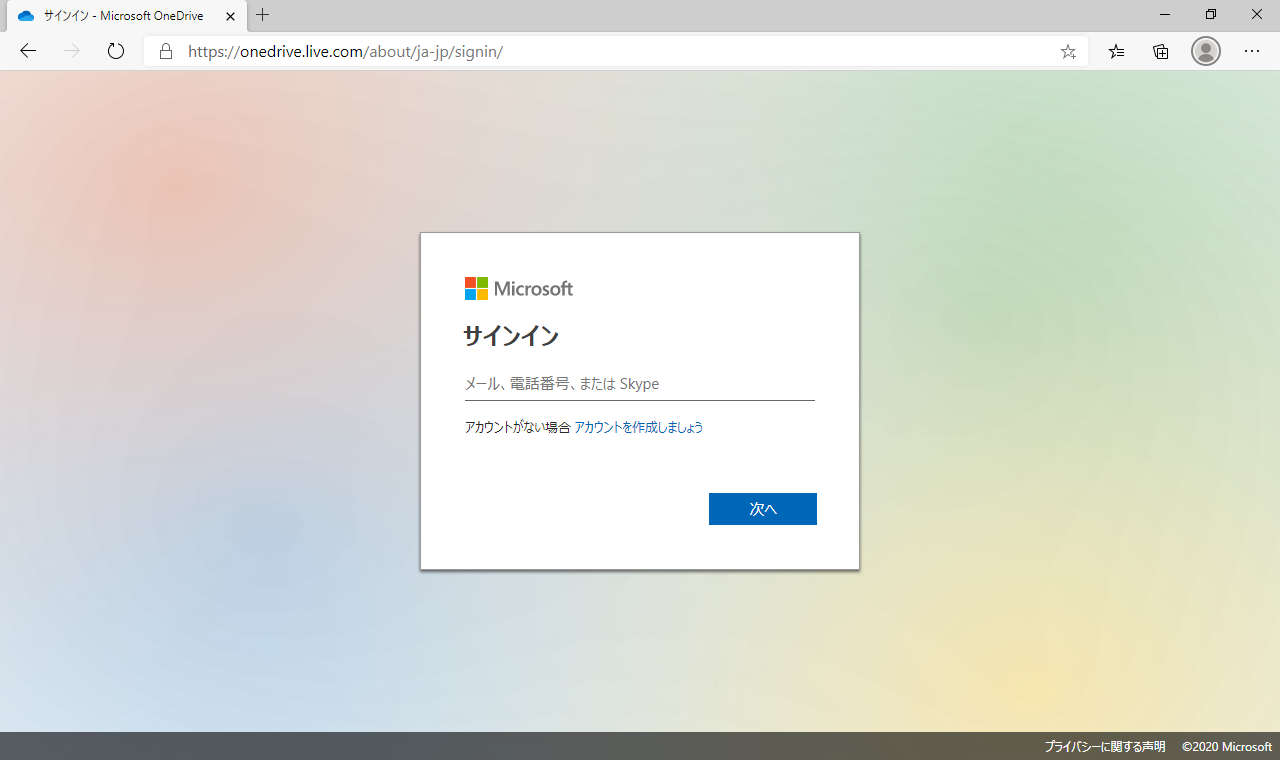Open the アカウントを作成しましょう link
This screenshot has width=1280, height=760.
point(639,427)
